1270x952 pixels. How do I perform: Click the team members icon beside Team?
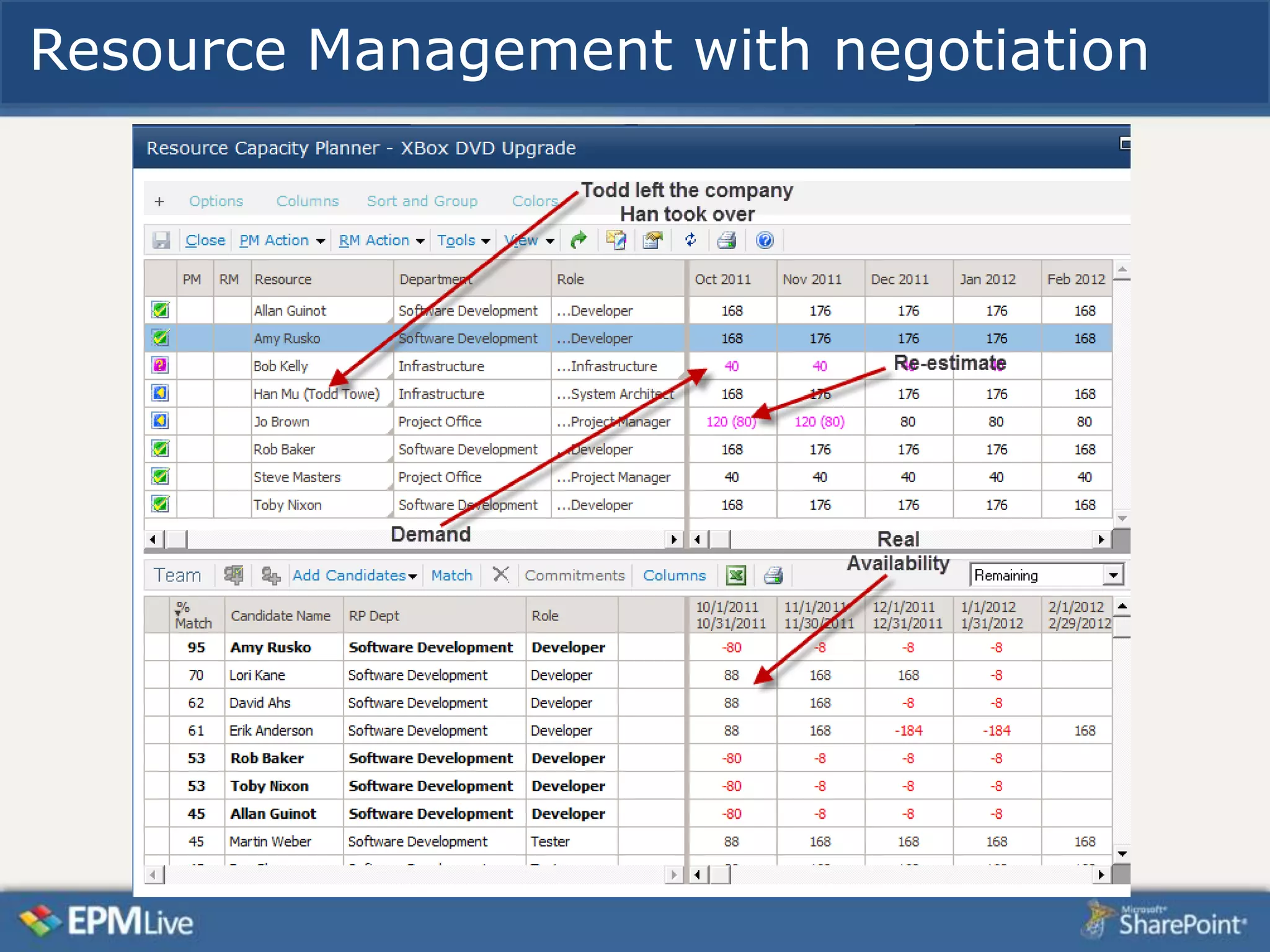point(233,575)
